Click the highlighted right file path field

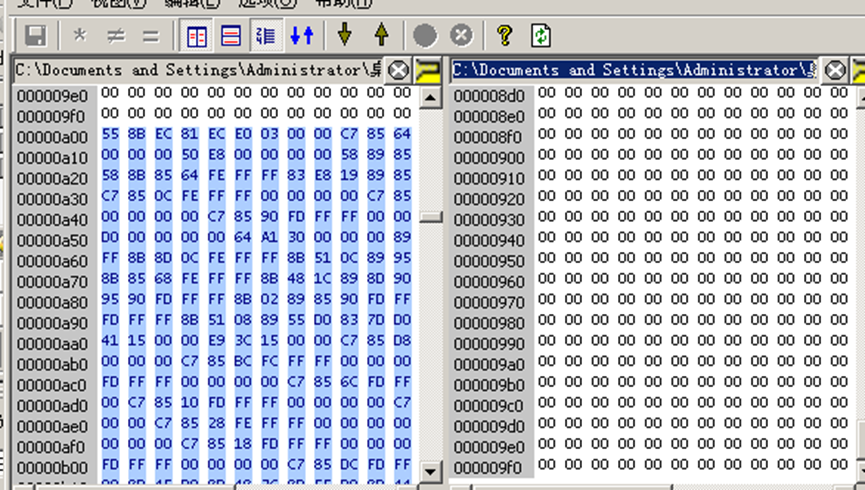[x=633, y=70]
